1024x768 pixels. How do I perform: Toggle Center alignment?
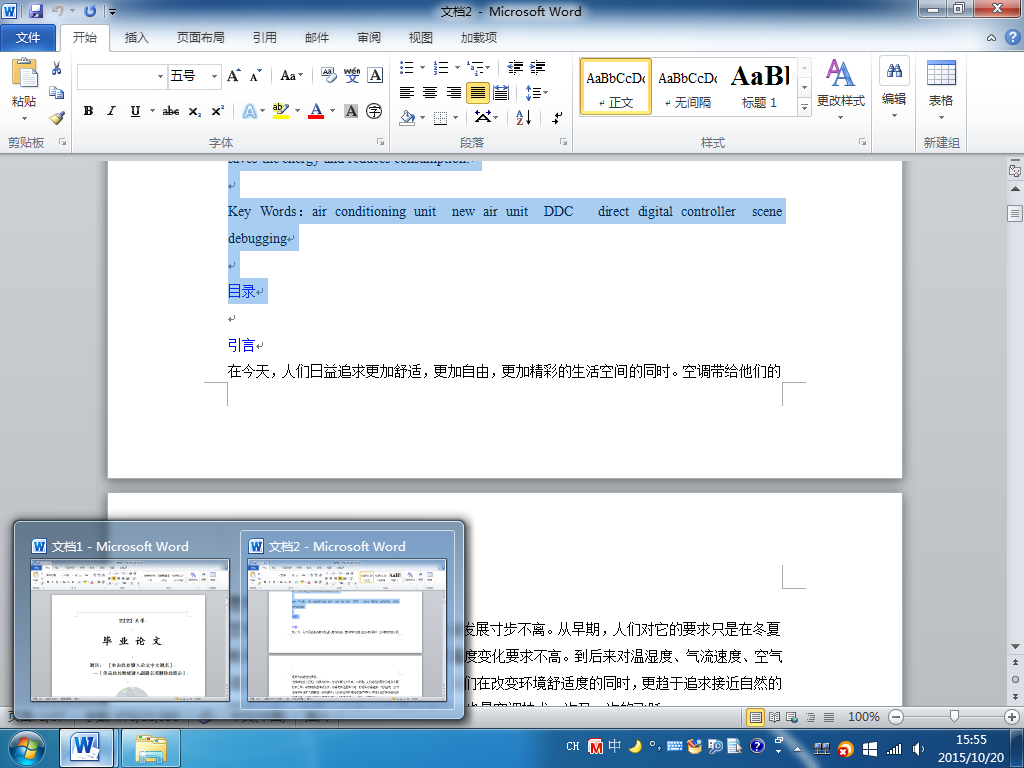[430, 93]
